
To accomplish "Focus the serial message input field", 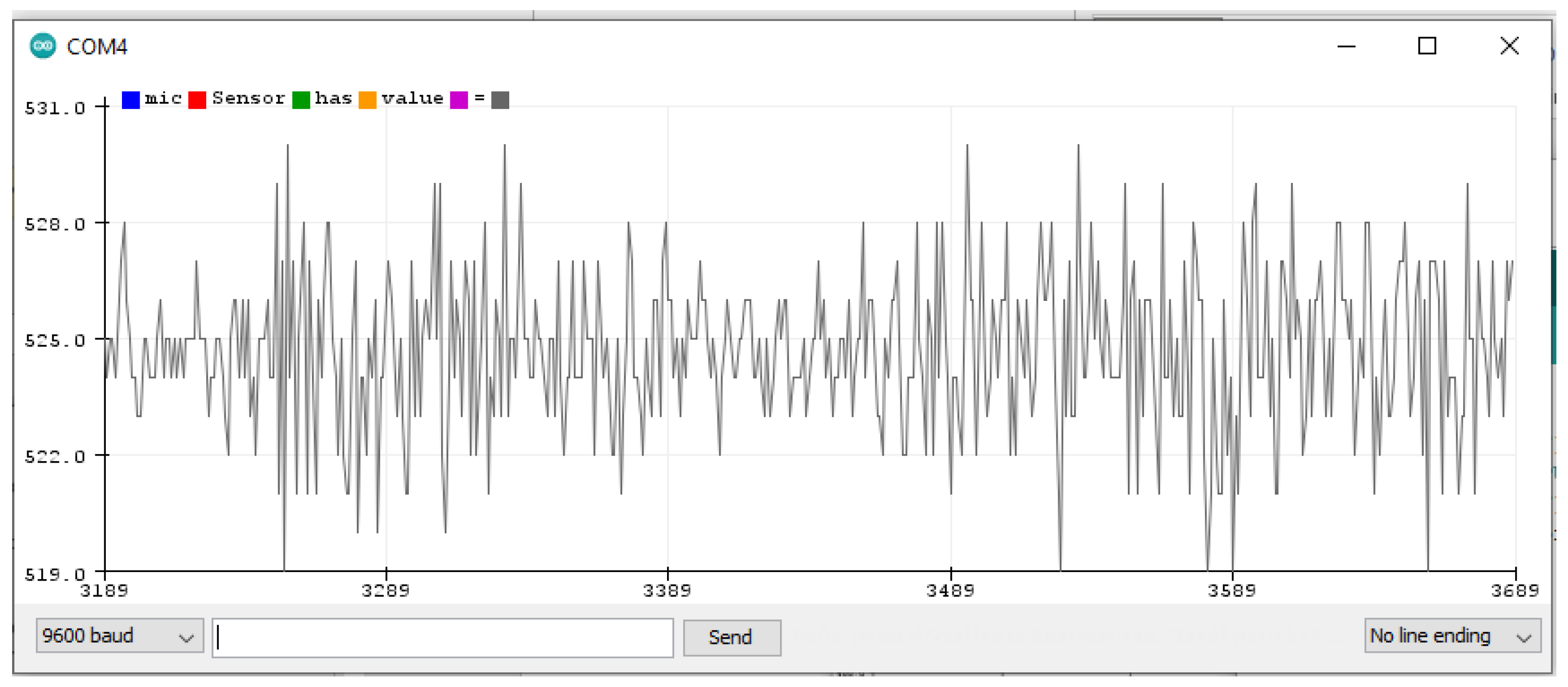I will [x=443, y=637].
